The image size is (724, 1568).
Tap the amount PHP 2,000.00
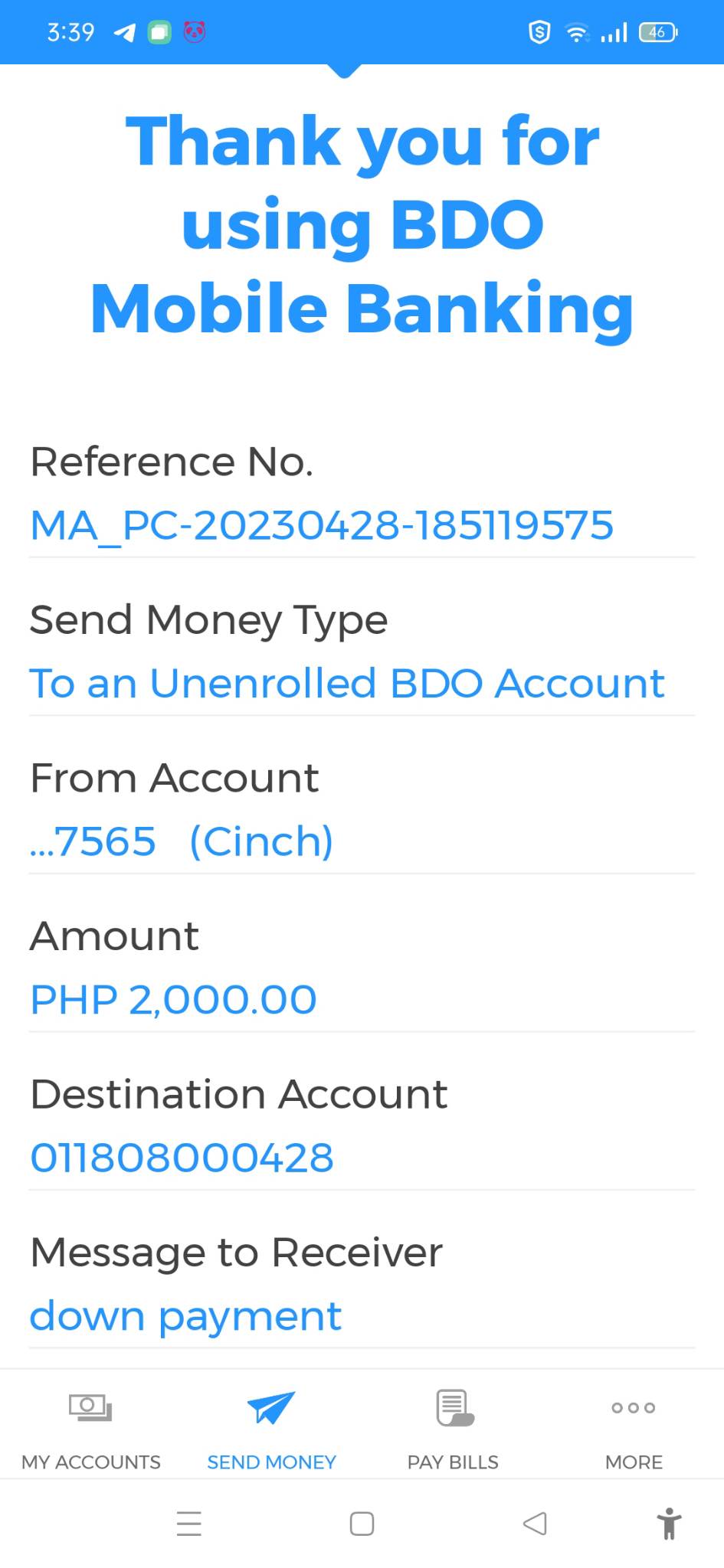click(173, 1000)
